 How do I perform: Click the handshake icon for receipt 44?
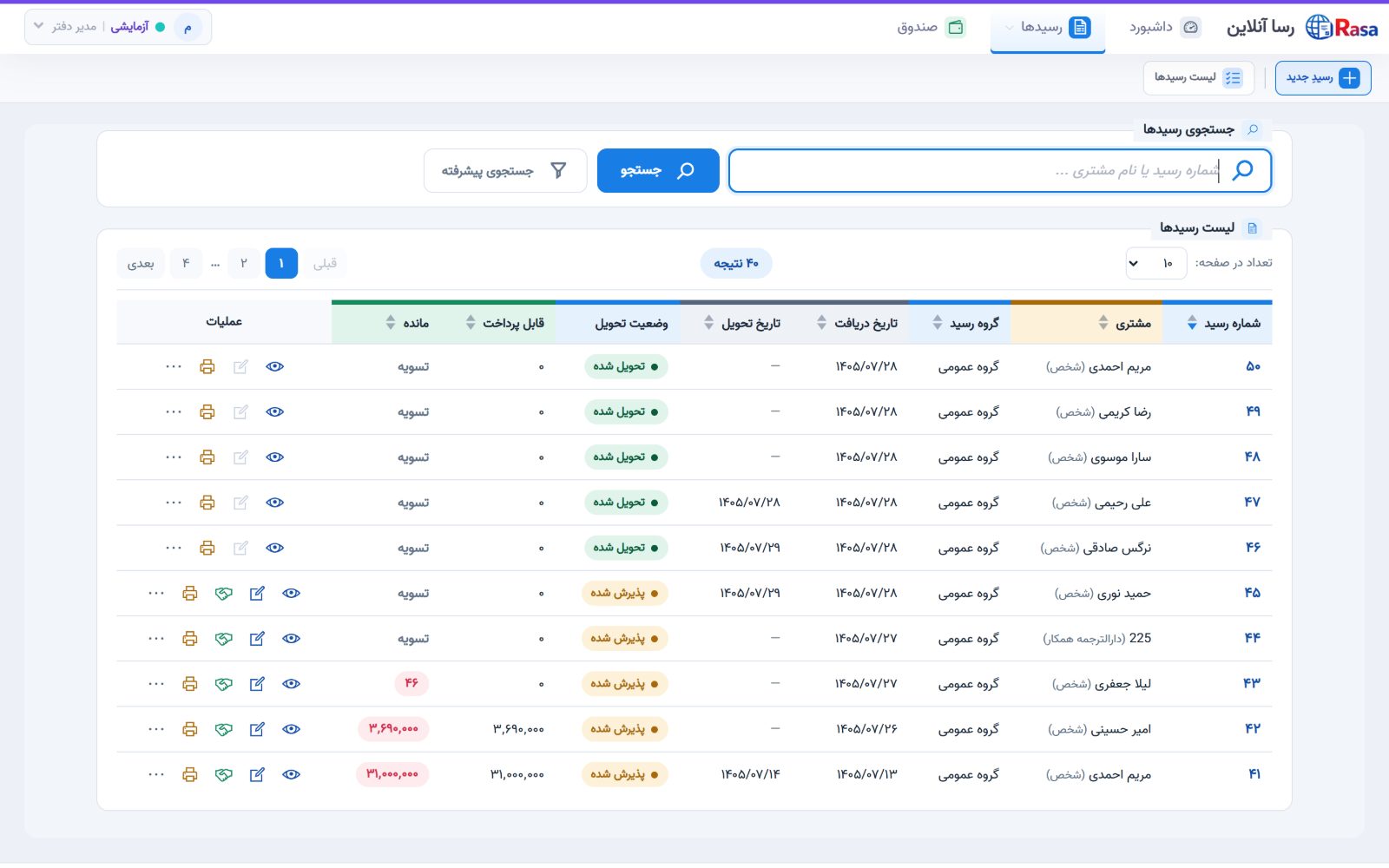point(224,639)
